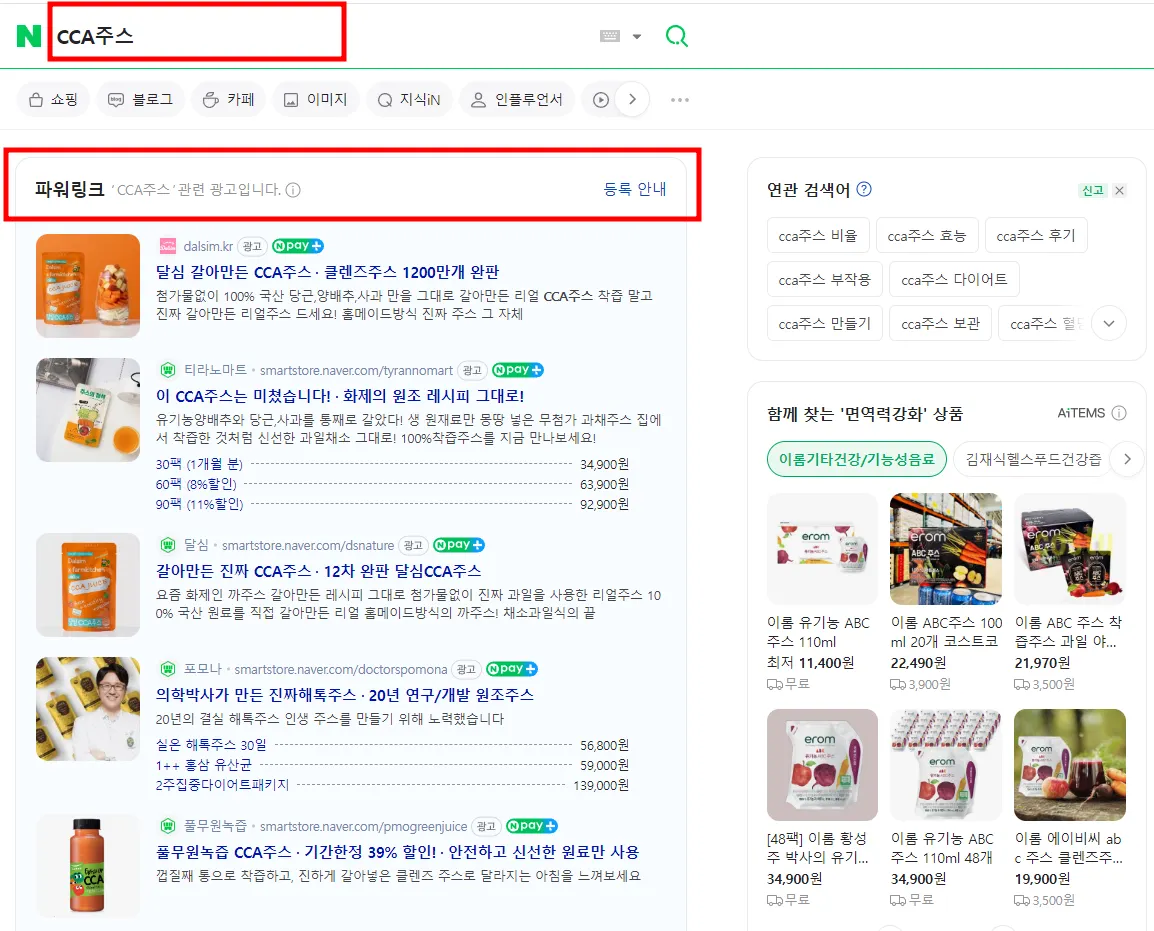Click the green Naver N logo
The width and height of the screenshot is (1154, 931).
click(29, 35)
